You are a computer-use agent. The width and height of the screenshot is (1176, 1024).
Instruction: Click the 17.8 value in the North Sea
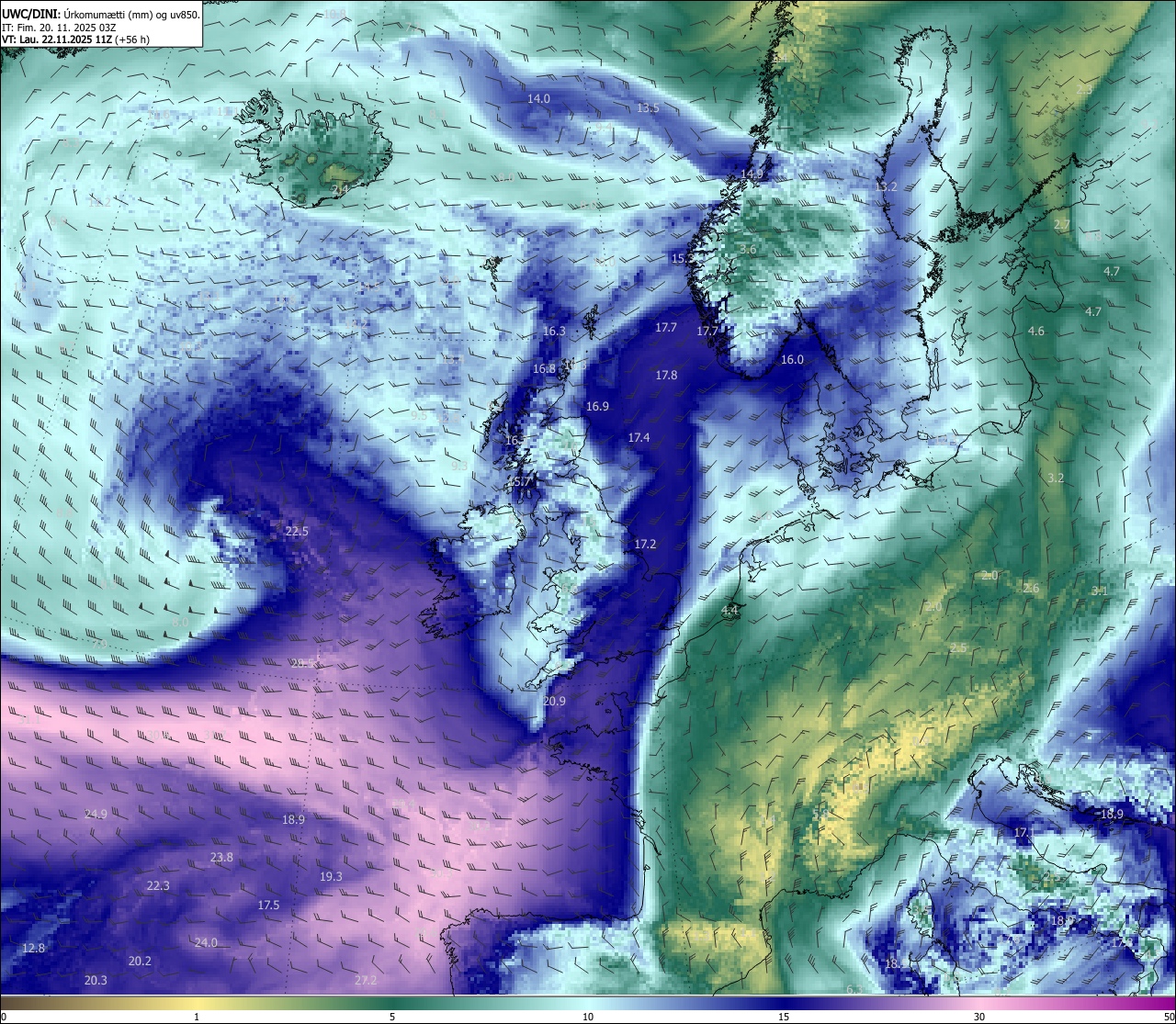[x=666, y=375]
